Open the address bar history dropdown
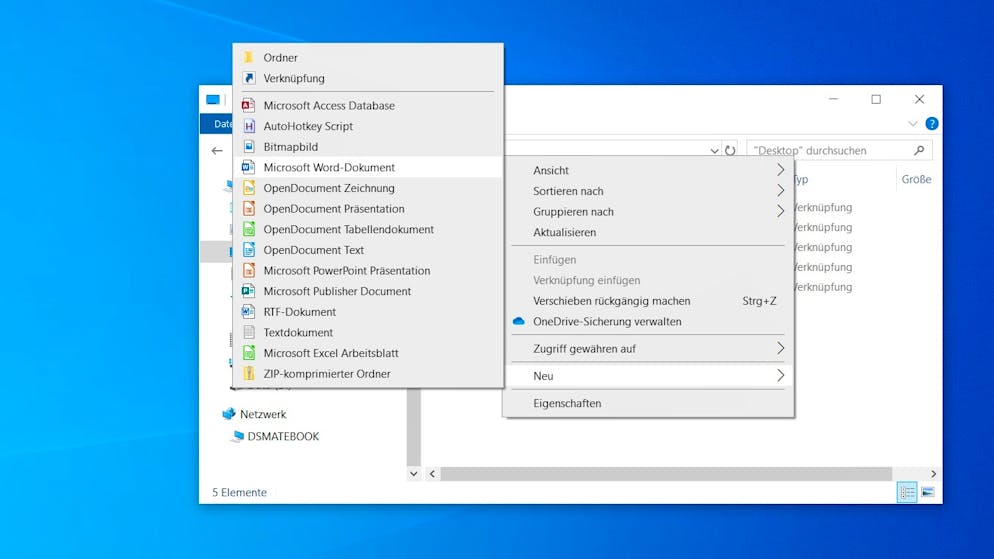Screen dimensions: 994x559 point(714,151)
